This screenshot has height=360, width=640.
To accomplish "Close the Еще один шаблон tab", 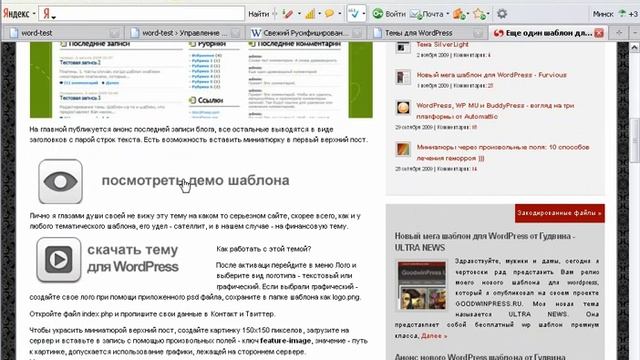I will click(x=599, y=33).
